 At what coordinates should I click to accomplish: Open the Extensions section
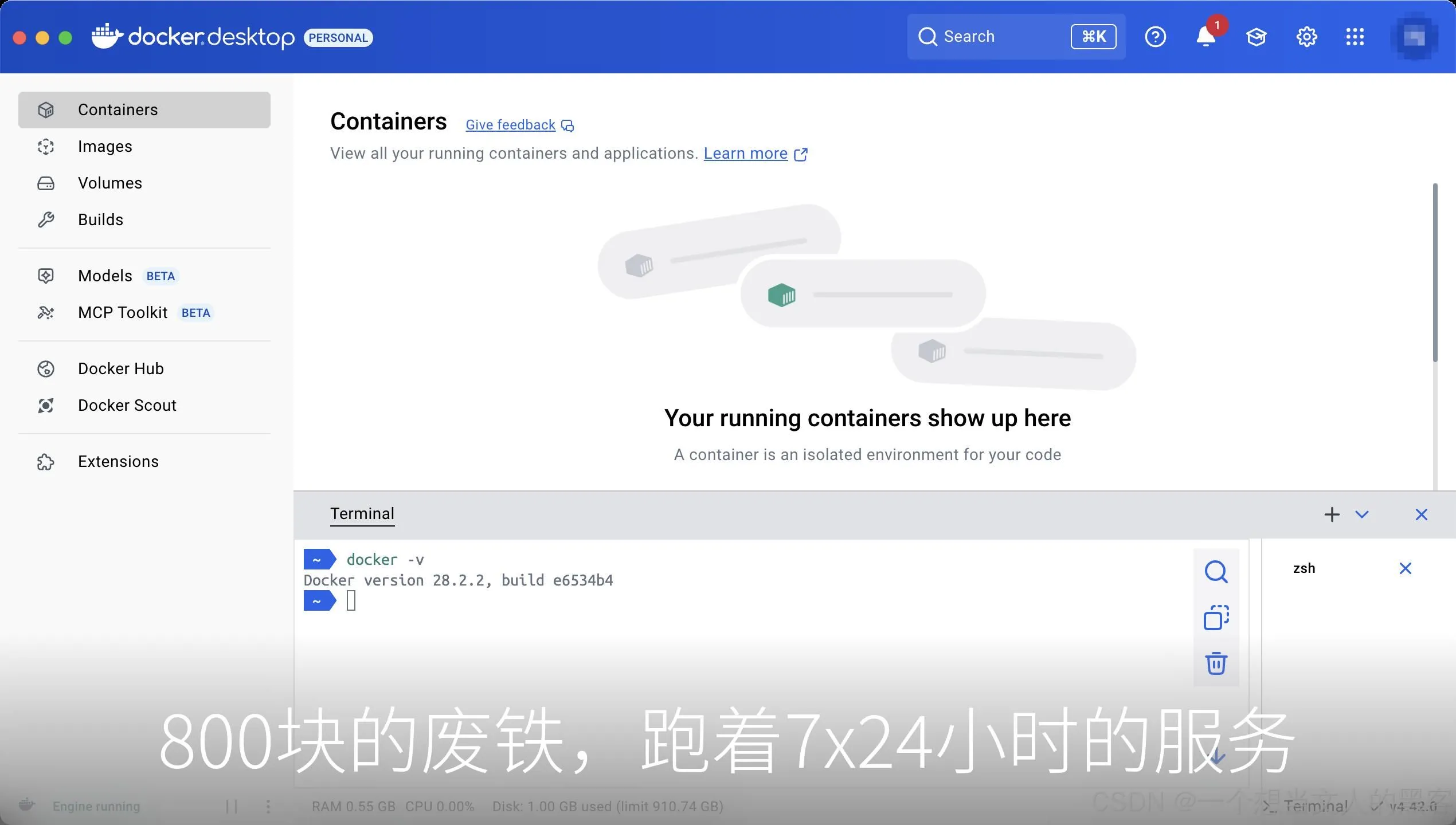point(144,461)
